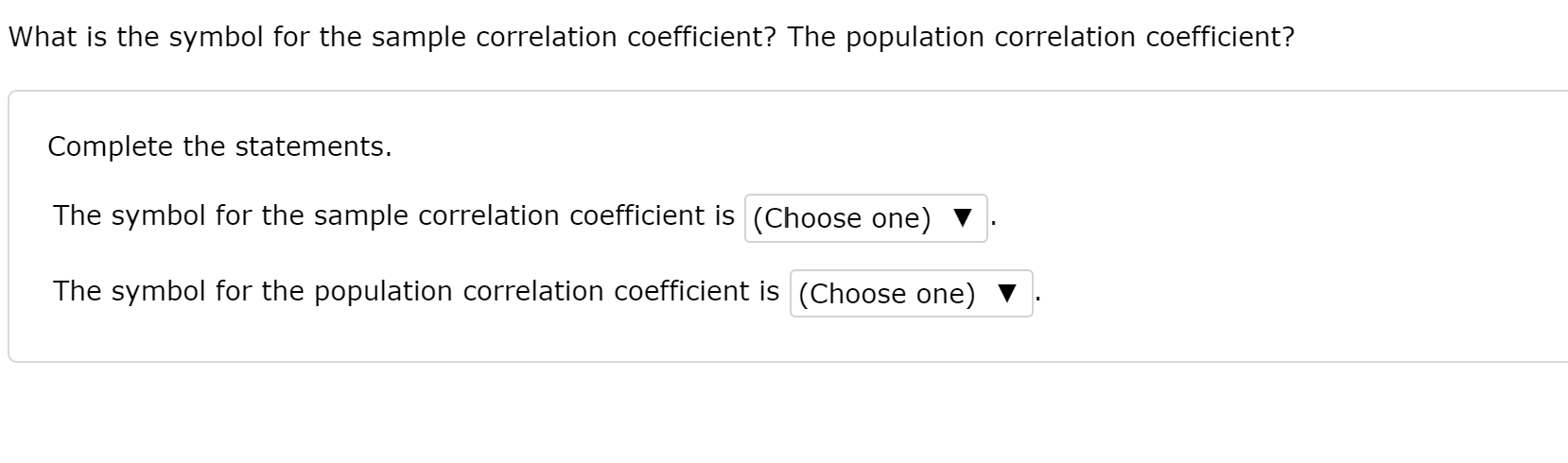Click "(Choose one)" text in the sample symbol dropdown
1568x463 pixels.
(842, 218)
